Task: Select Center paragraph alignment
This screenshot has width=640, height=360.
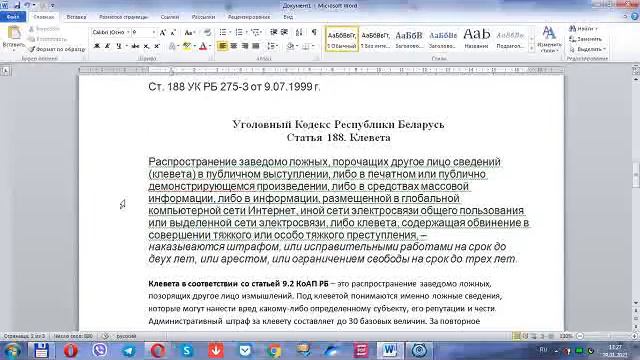Action: 234,46
